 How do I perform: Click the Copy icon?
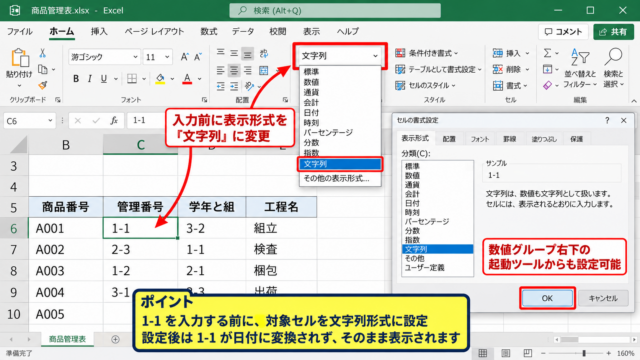pyautogui.click(x=42, y=69)
